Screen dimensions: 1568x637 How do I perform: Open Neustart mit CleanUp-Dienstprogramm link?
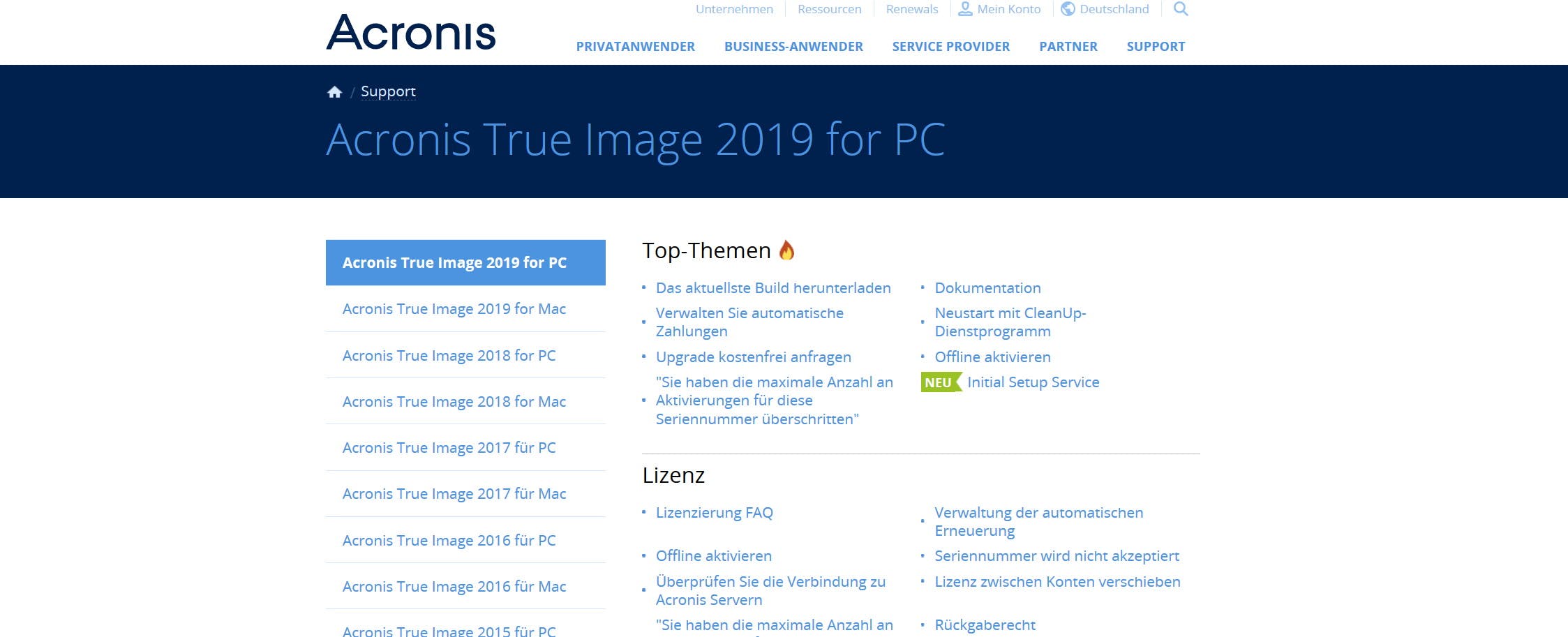[1010, 322]
